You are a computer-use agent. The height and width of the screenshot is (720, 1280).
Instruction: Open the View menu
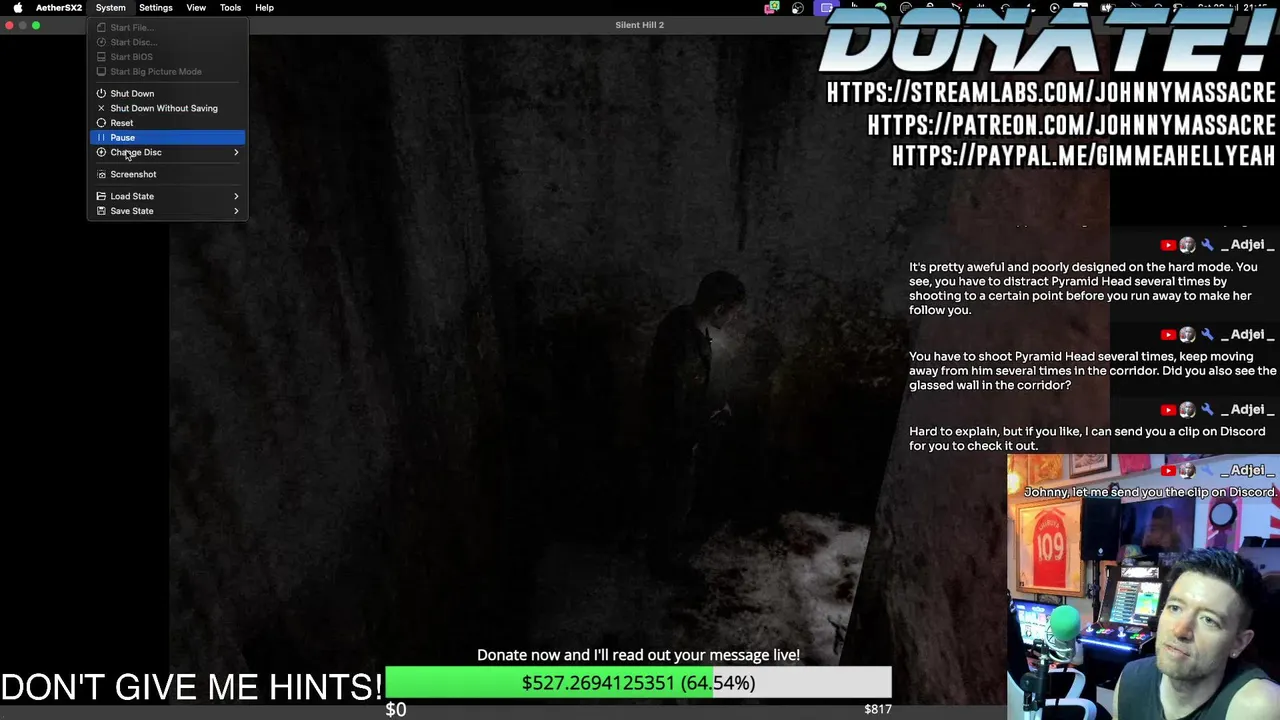pos(196,8)
